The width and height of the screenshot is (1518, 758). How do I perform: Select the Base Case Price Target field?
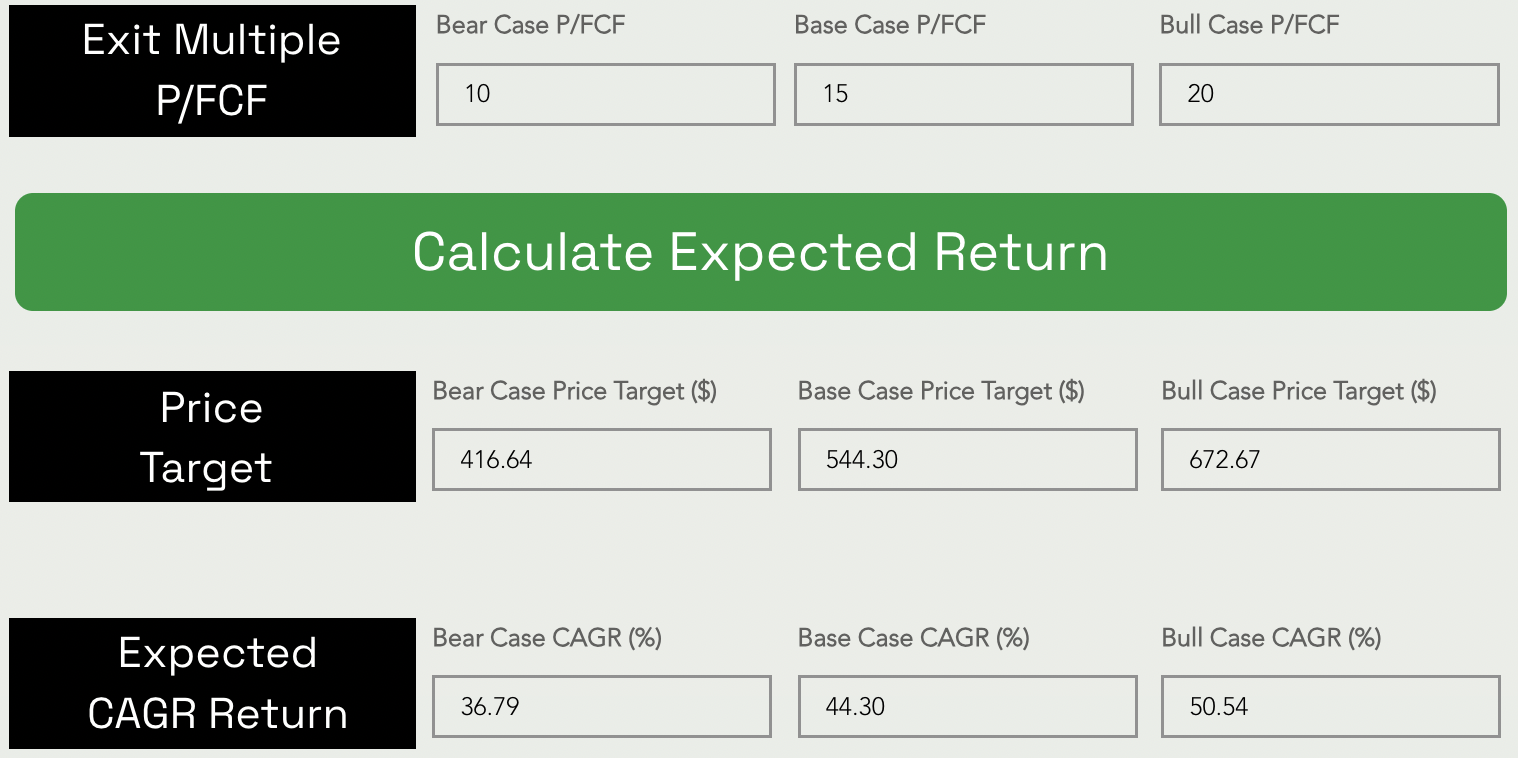click(x=967, y=460)
